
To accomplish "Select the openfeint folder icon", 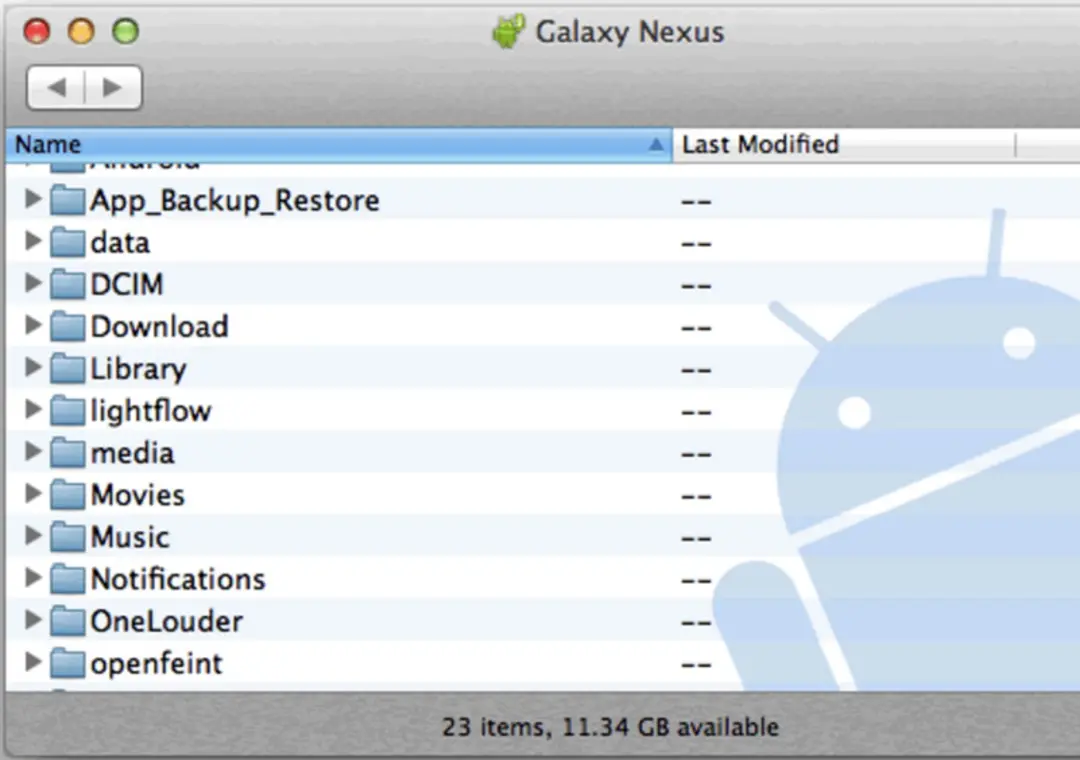I will (68, 662).
